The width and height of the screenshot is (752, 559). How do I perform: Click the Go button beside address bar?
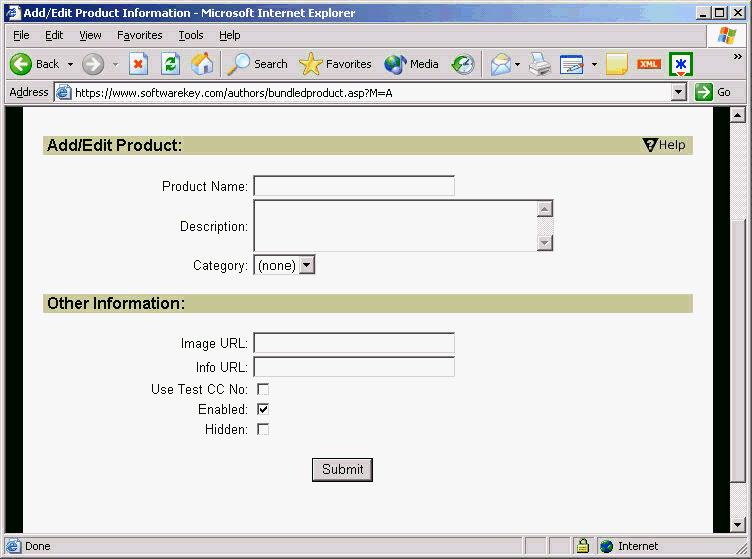[x=713, y=92]
